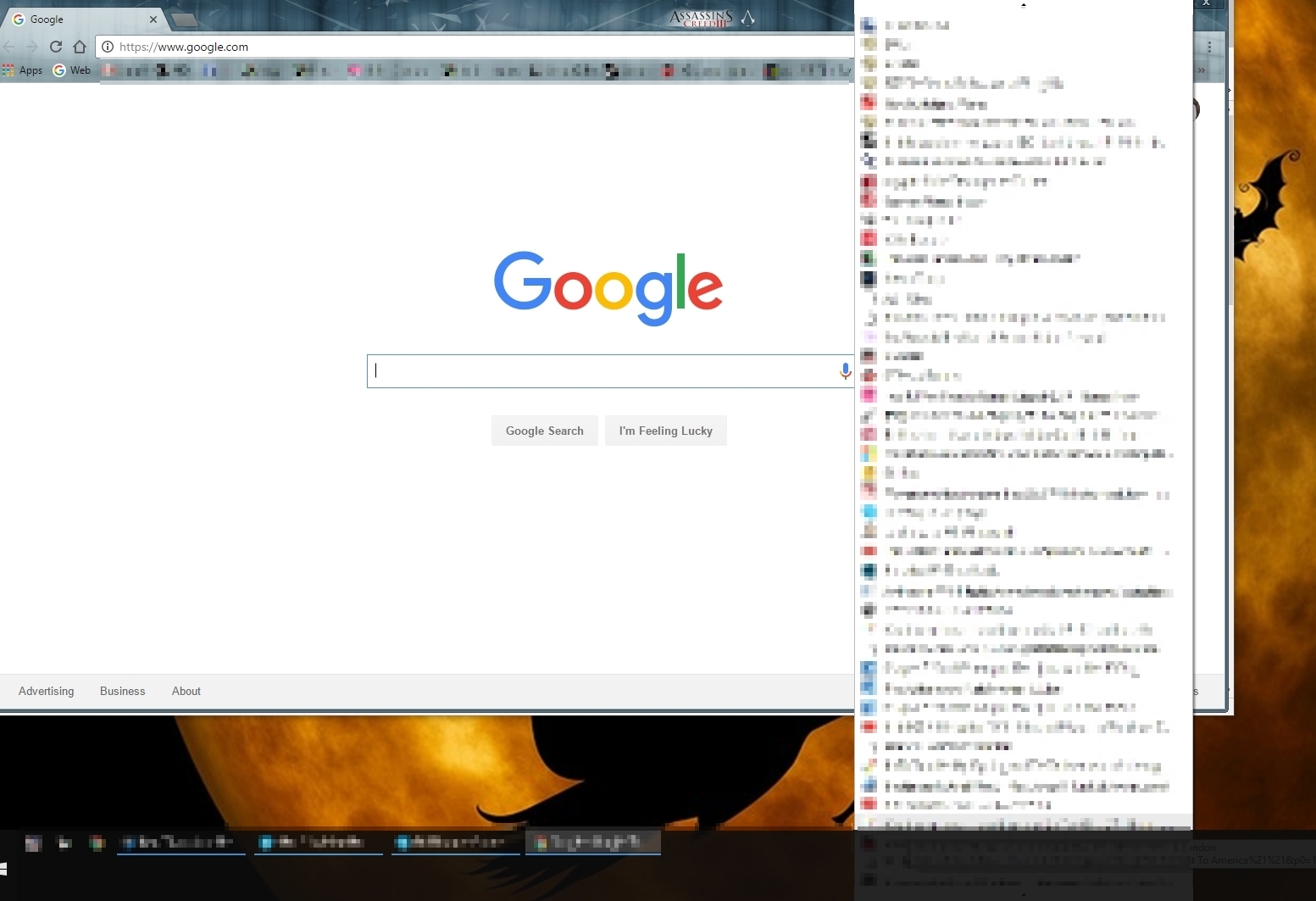
Task: Click the Home icon in the toolbar
Action: click(x=80, y=47)
